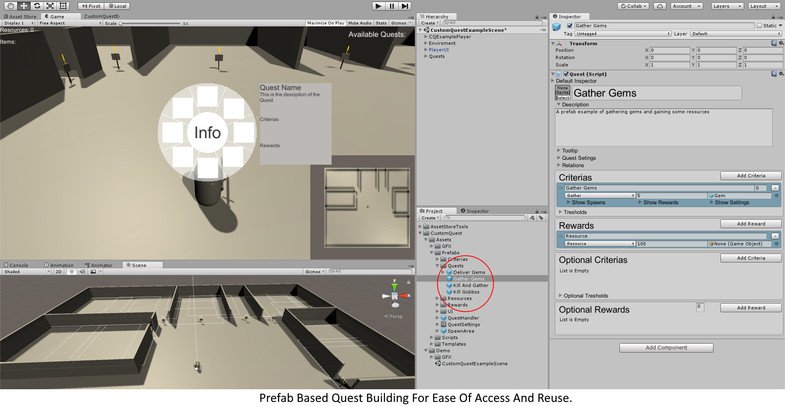Image resolution: width=785 pixels, height=406 pixels.
Task: Open CustomQuestExampleScene in Project panel
Action: [x=471, y=363]
